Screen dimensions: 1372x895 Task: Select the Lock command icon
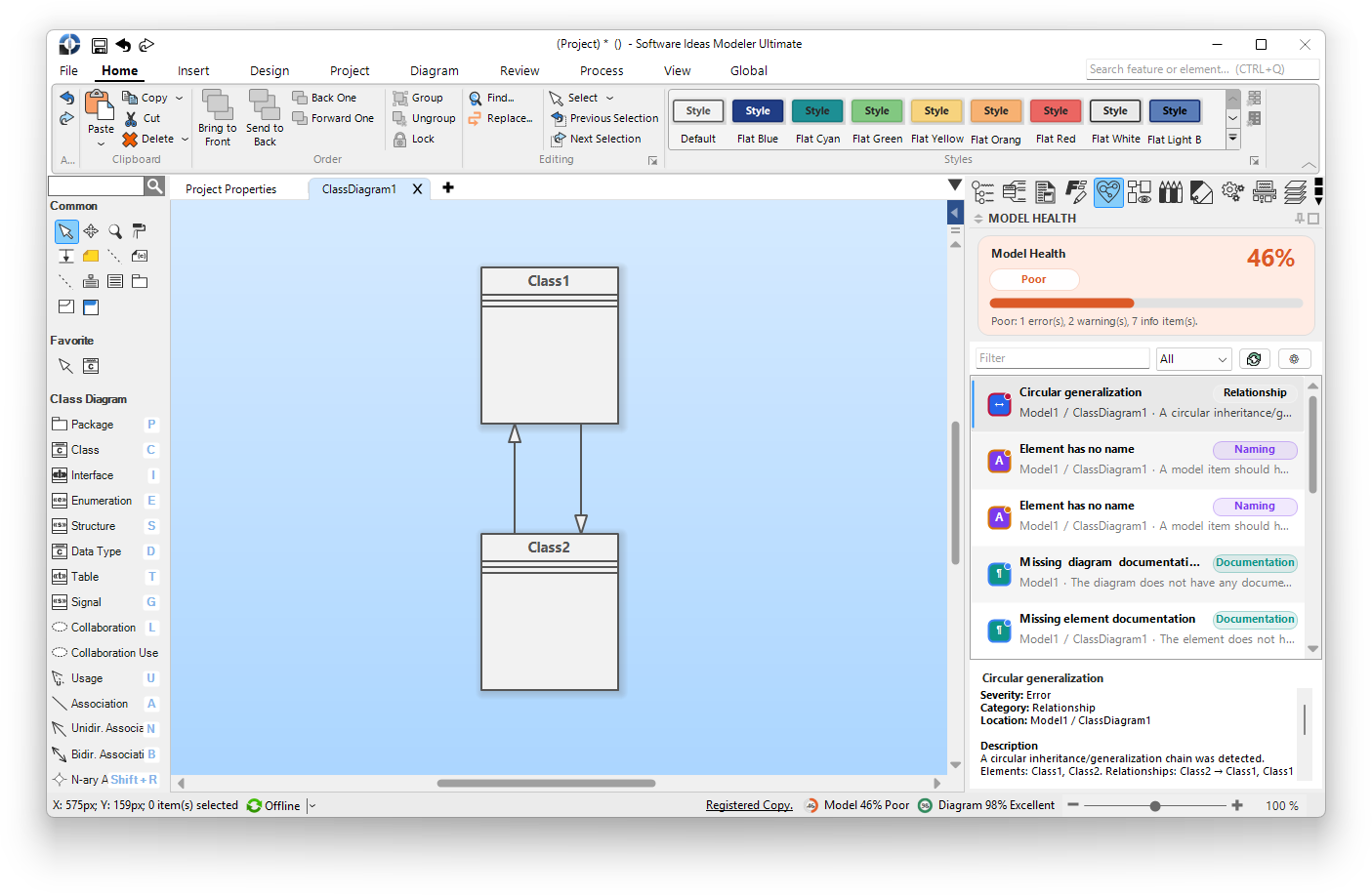coord(400,139)
